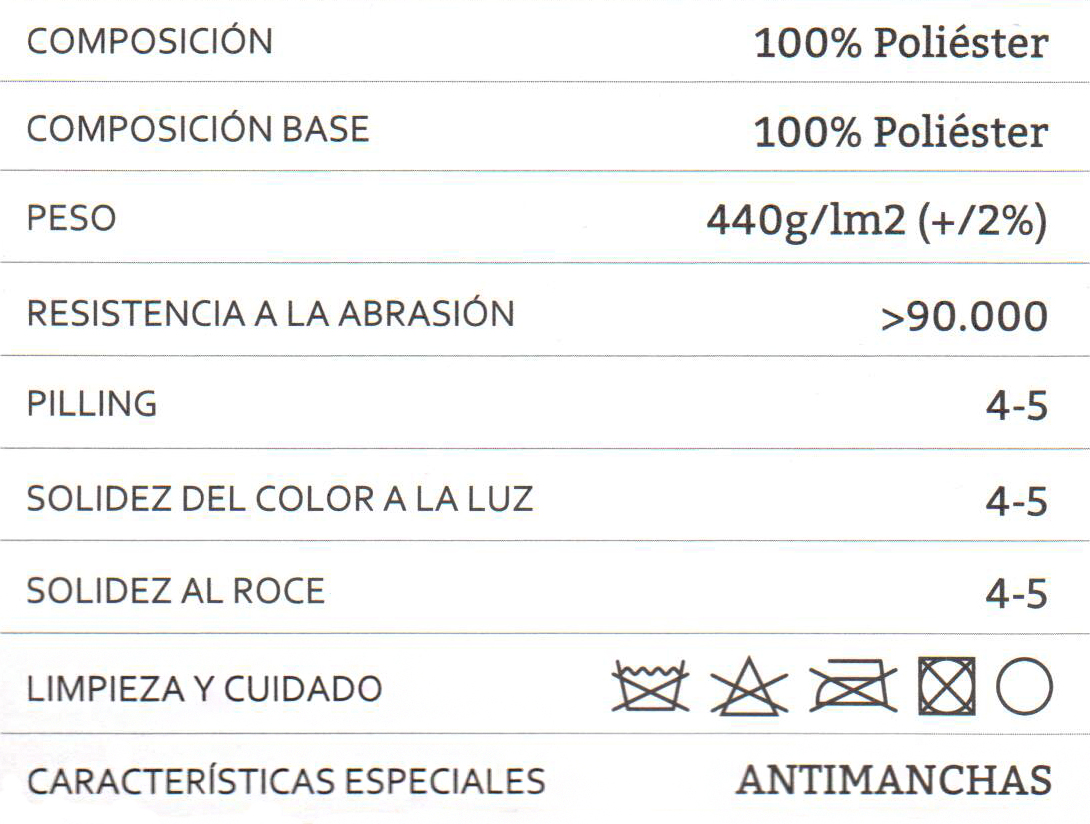This screenshot has width=1090, height=824.
Task: Select SOLIDEZ DEL COLOR A LA LUZ label
Action: coord(280,499)
